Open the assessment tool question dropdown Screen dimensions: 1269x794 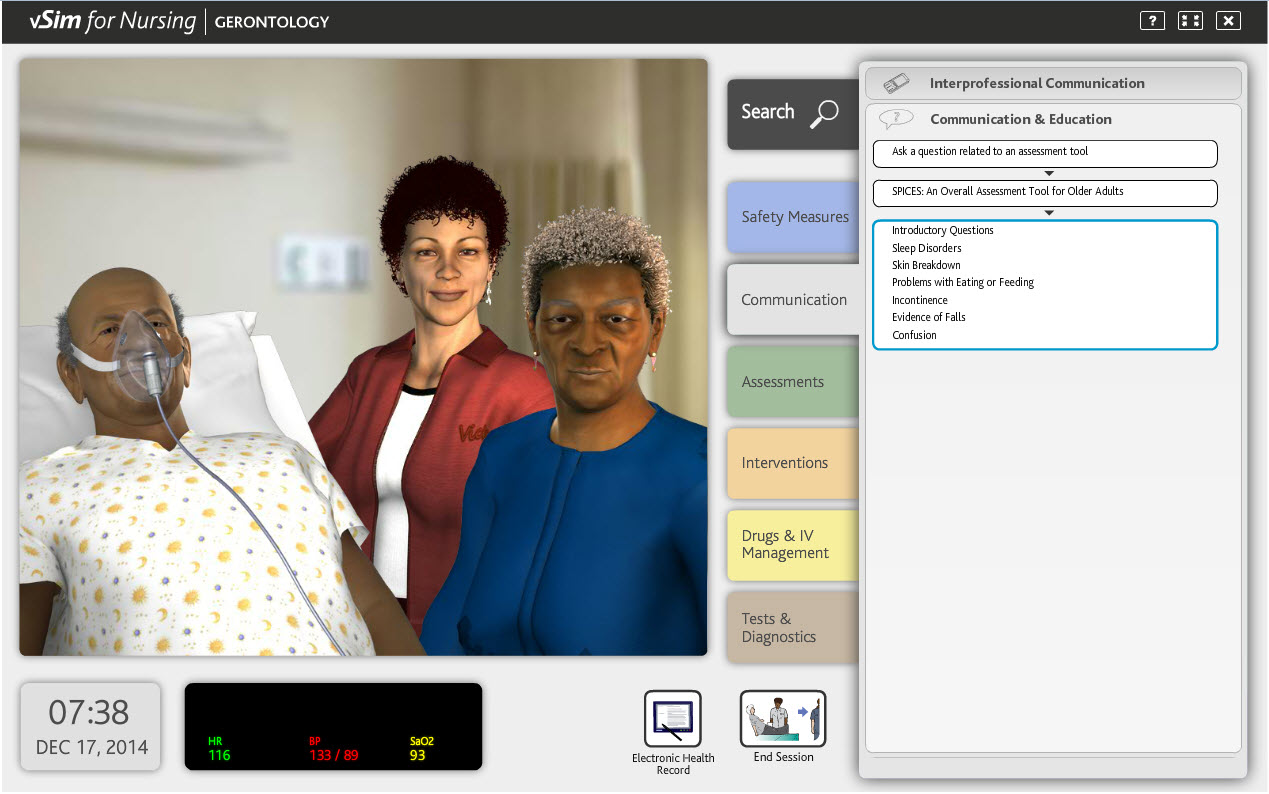tap(1044, 154)
